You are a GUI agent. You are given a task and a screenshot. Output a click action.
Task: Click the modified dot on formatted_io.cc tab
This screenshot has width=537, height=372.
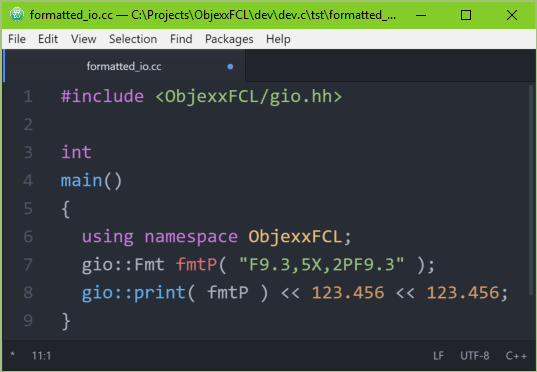230,66
